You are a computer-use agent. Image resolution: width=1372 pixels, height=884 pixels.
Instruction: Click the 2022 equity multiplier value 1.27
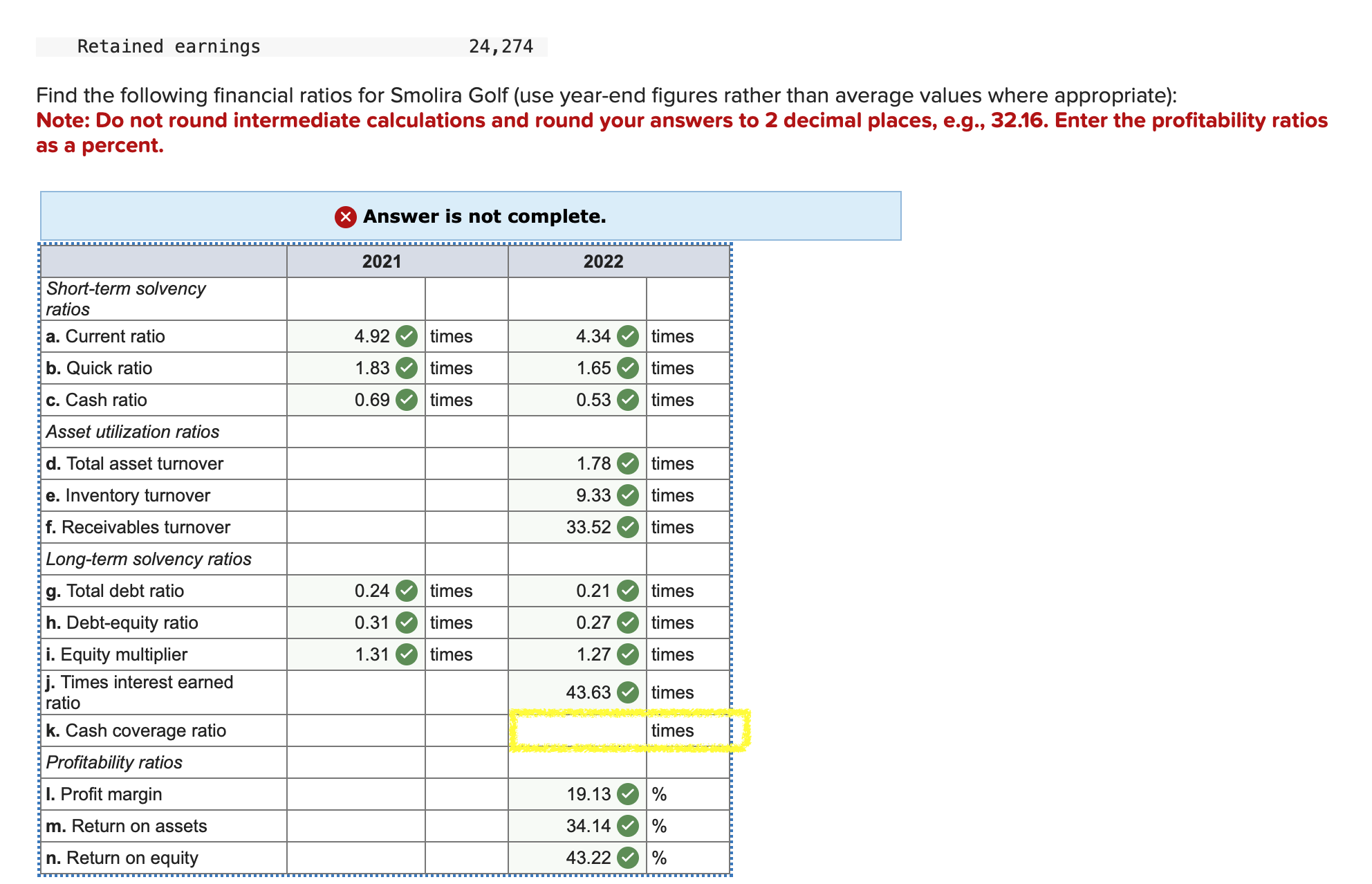[x=593, y=654]
